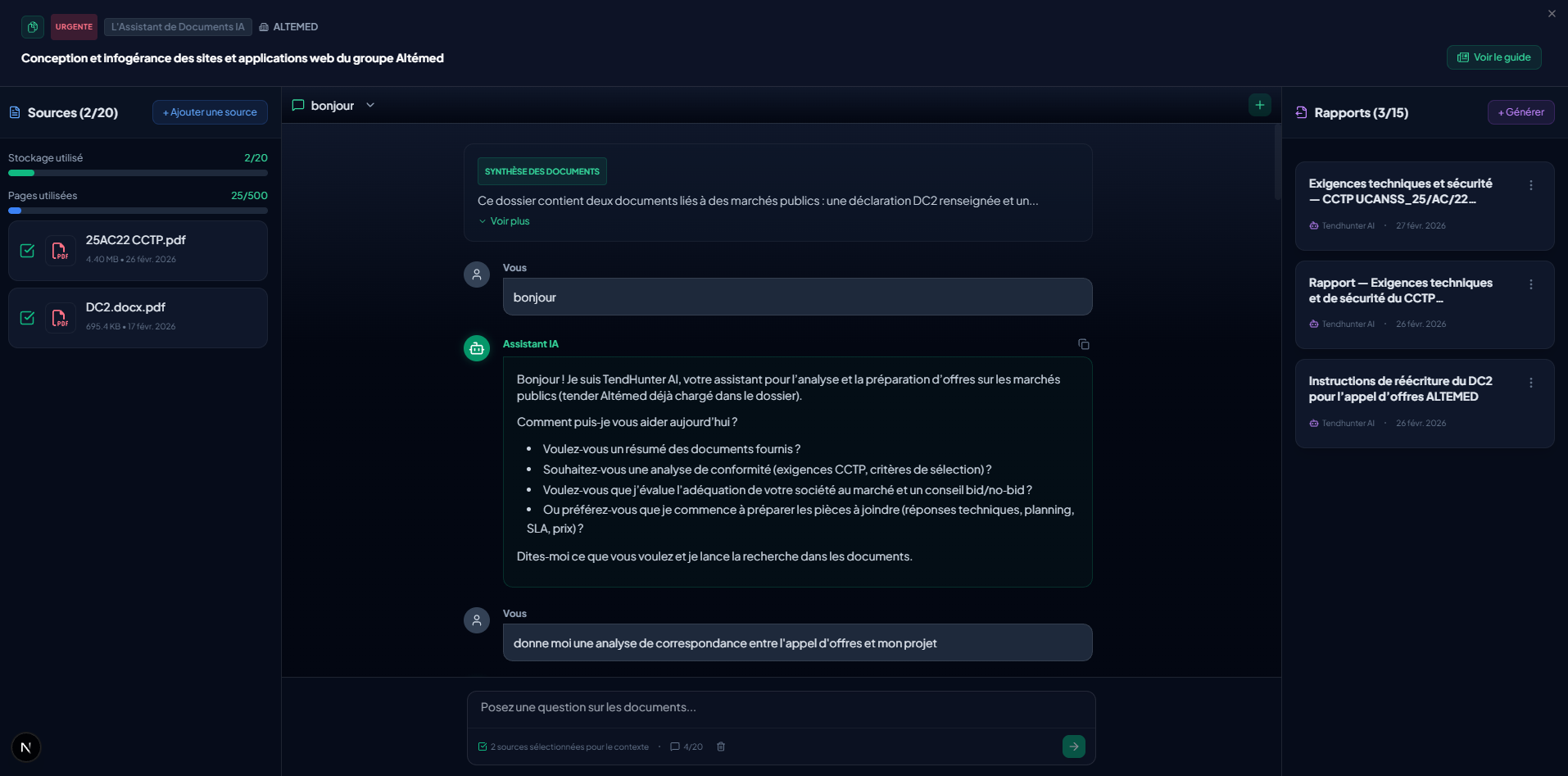The image size is (1568, 776).
Task: Uncheck the 25AC22 CCTP.pdf source checkbox
Action: [x=27, y=251]
